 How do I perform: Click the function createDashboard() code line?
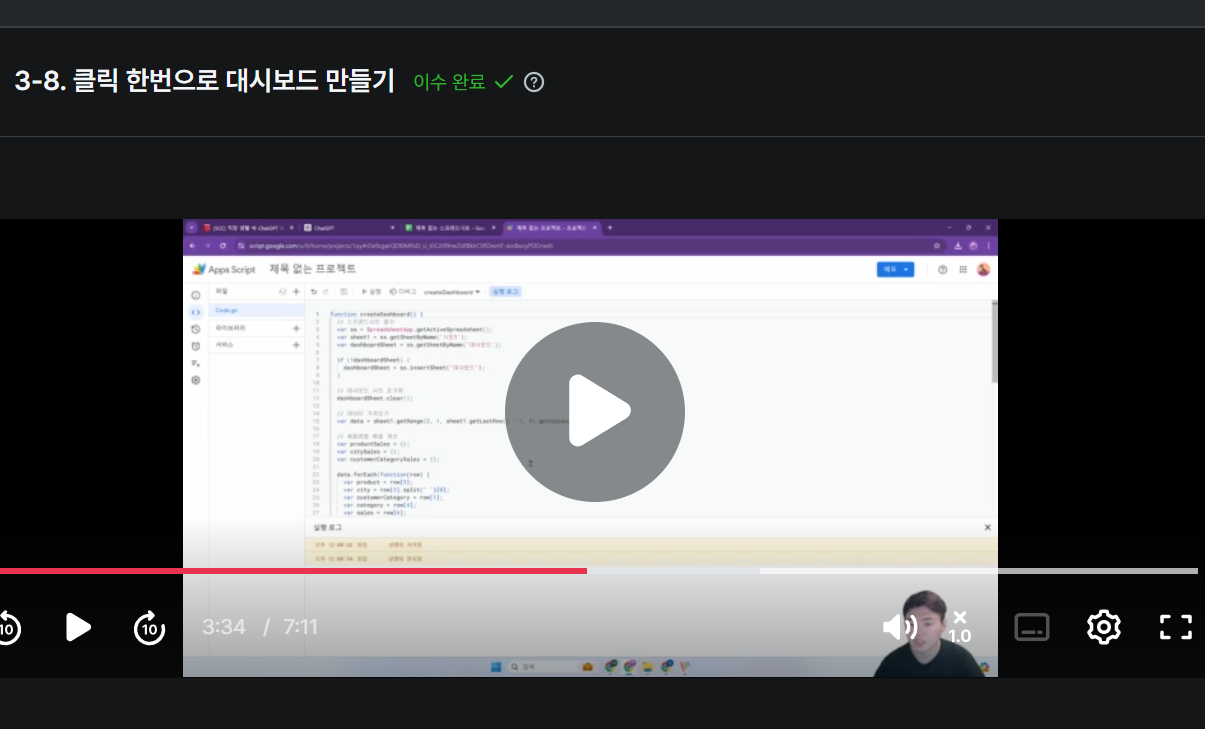point(376,314)
